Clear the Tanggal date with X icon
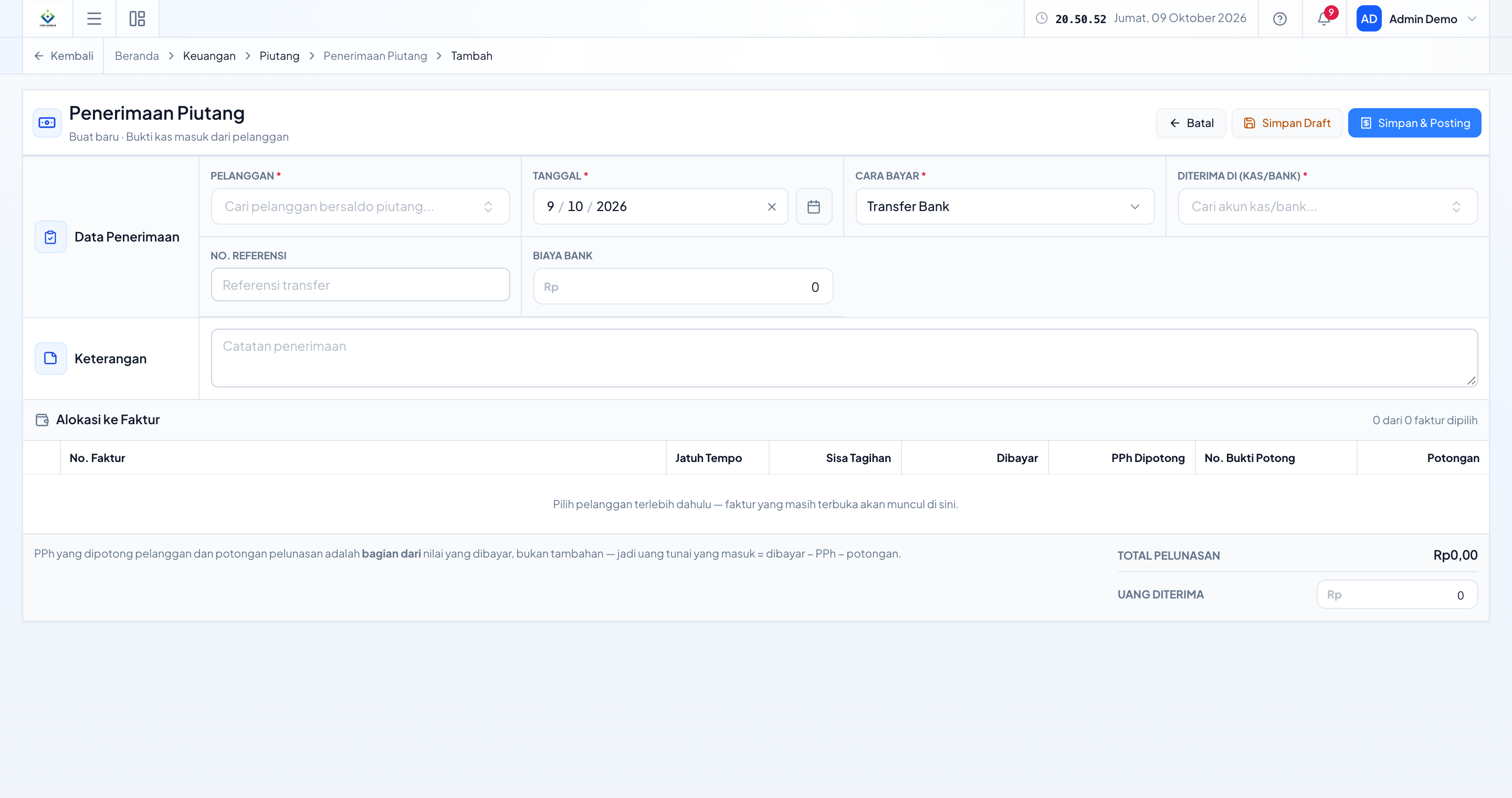Image resolution: width=1512 pixels, height=798 pixels. tap(772, 206)
